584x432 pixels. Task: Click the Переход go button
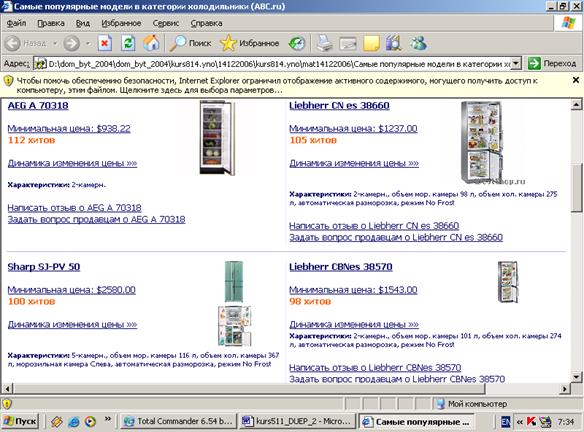tap(552, 64)
